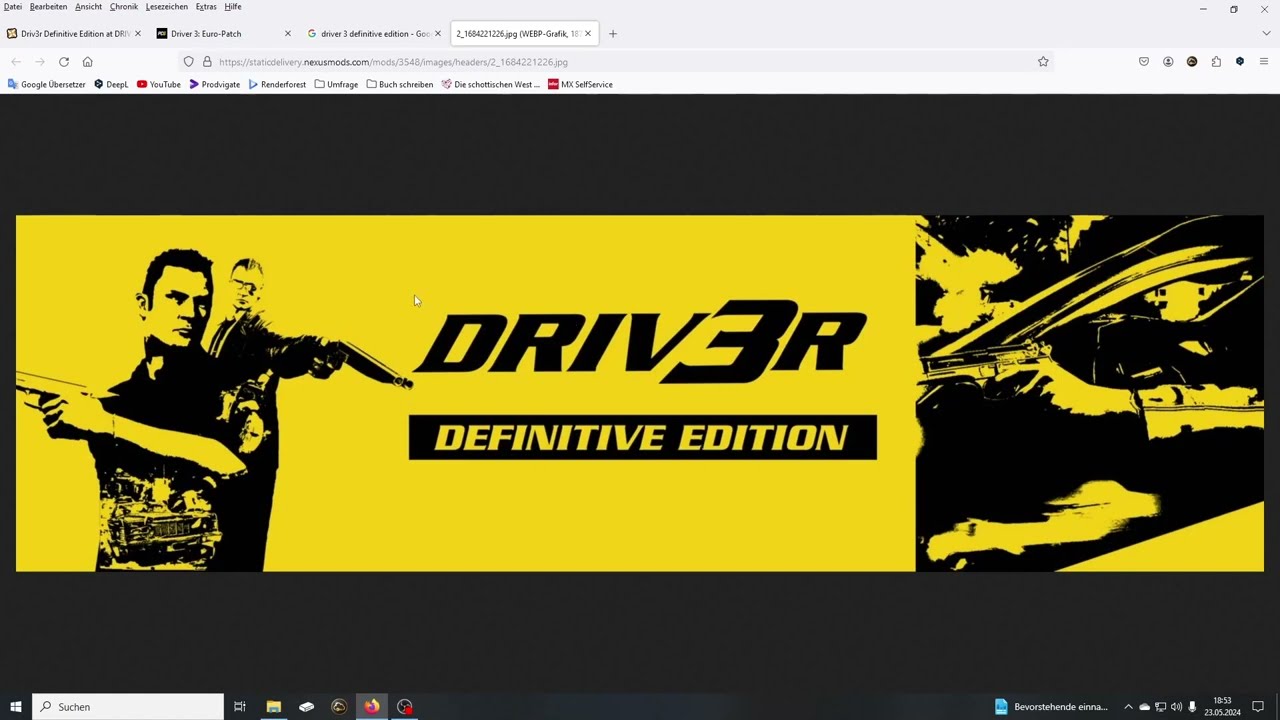Close the Google search tab
Image resolution: width=1280 pixels, height=720 pixels.
pos(438,34)
